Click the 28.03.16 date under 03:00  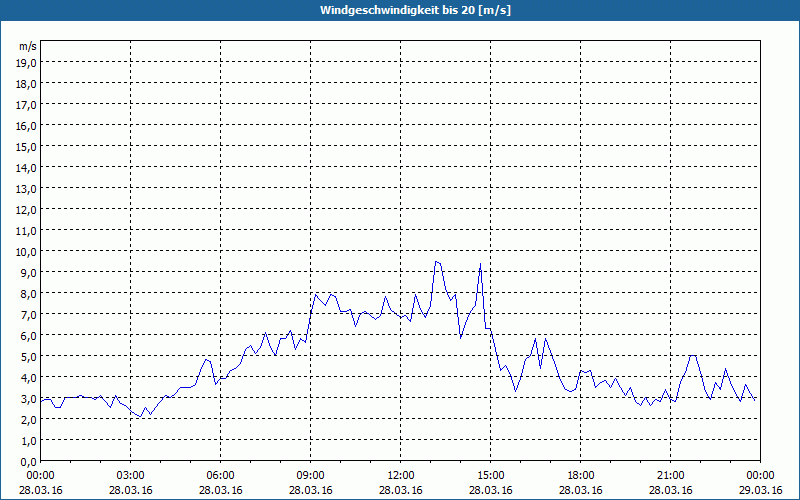coord(131,490)
